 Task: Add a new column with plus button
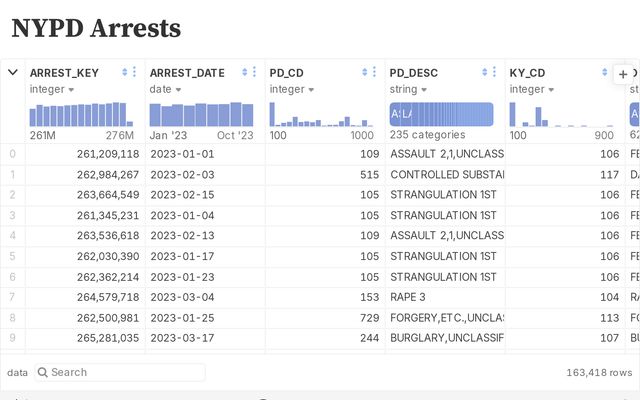tap(623, 74)
